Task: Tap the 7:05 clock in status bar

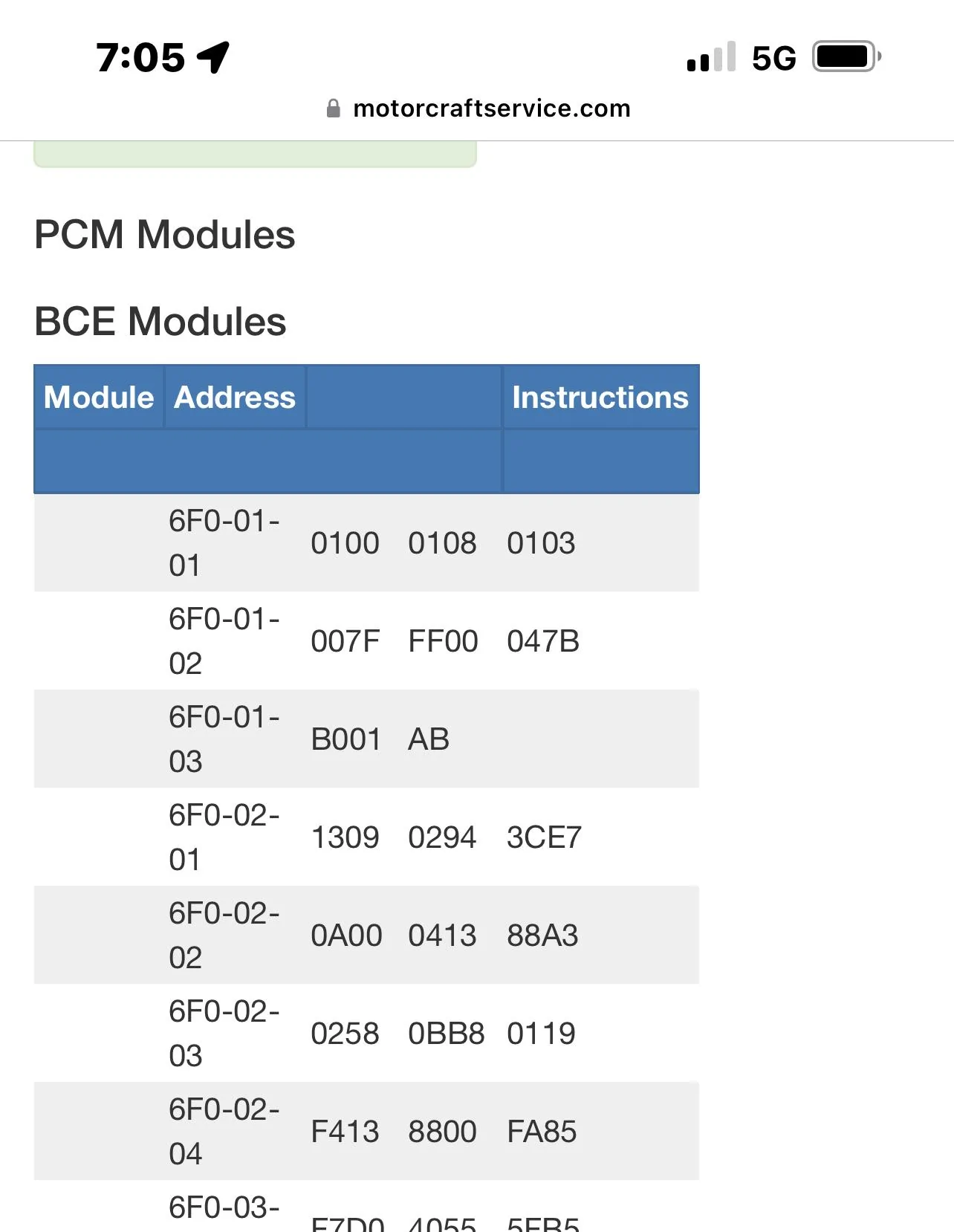Action: [140, 57]
